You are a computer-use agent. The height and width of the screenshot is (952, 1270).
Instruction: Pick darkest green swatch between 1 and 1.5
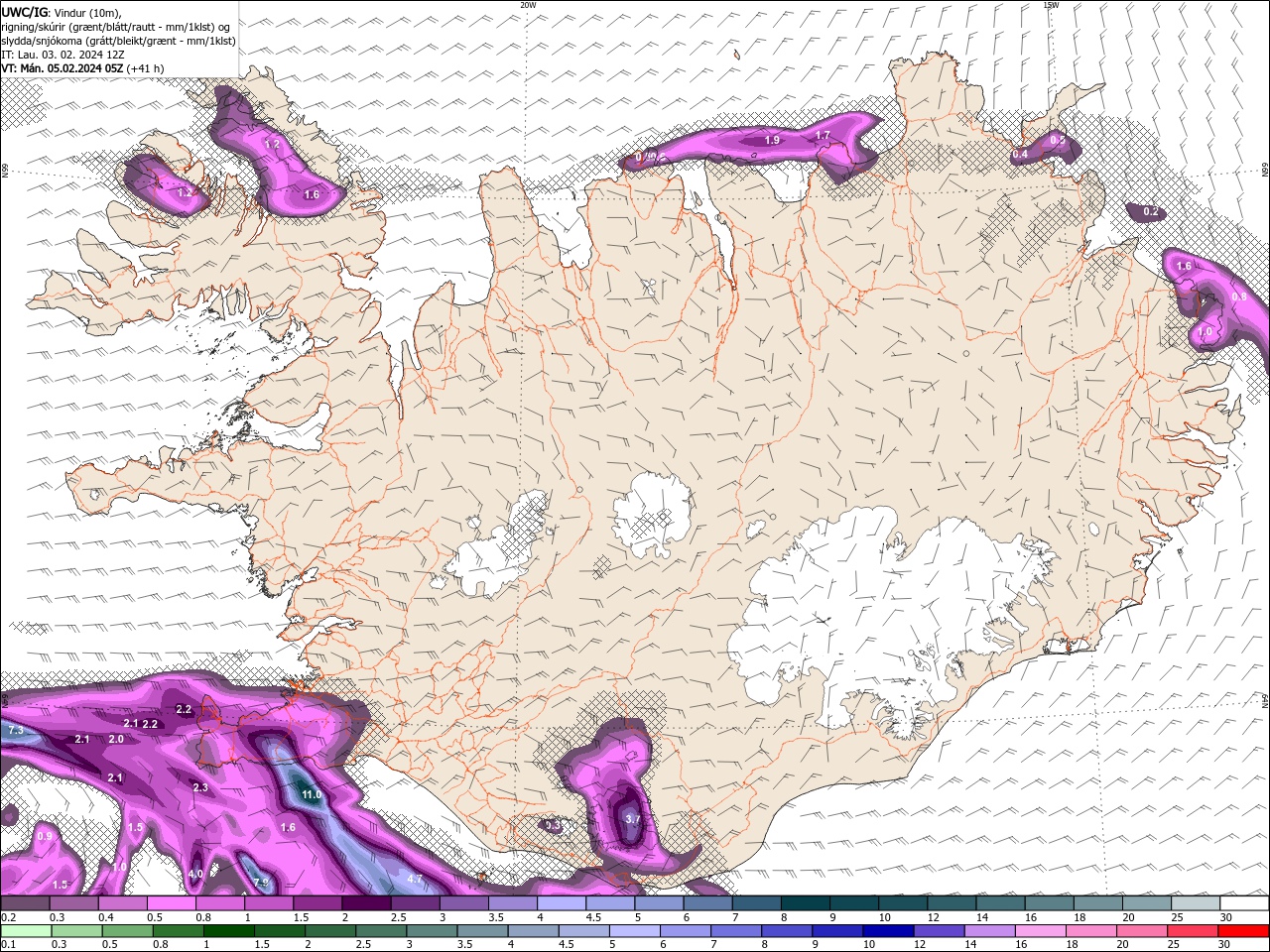[x=229, y=931]
